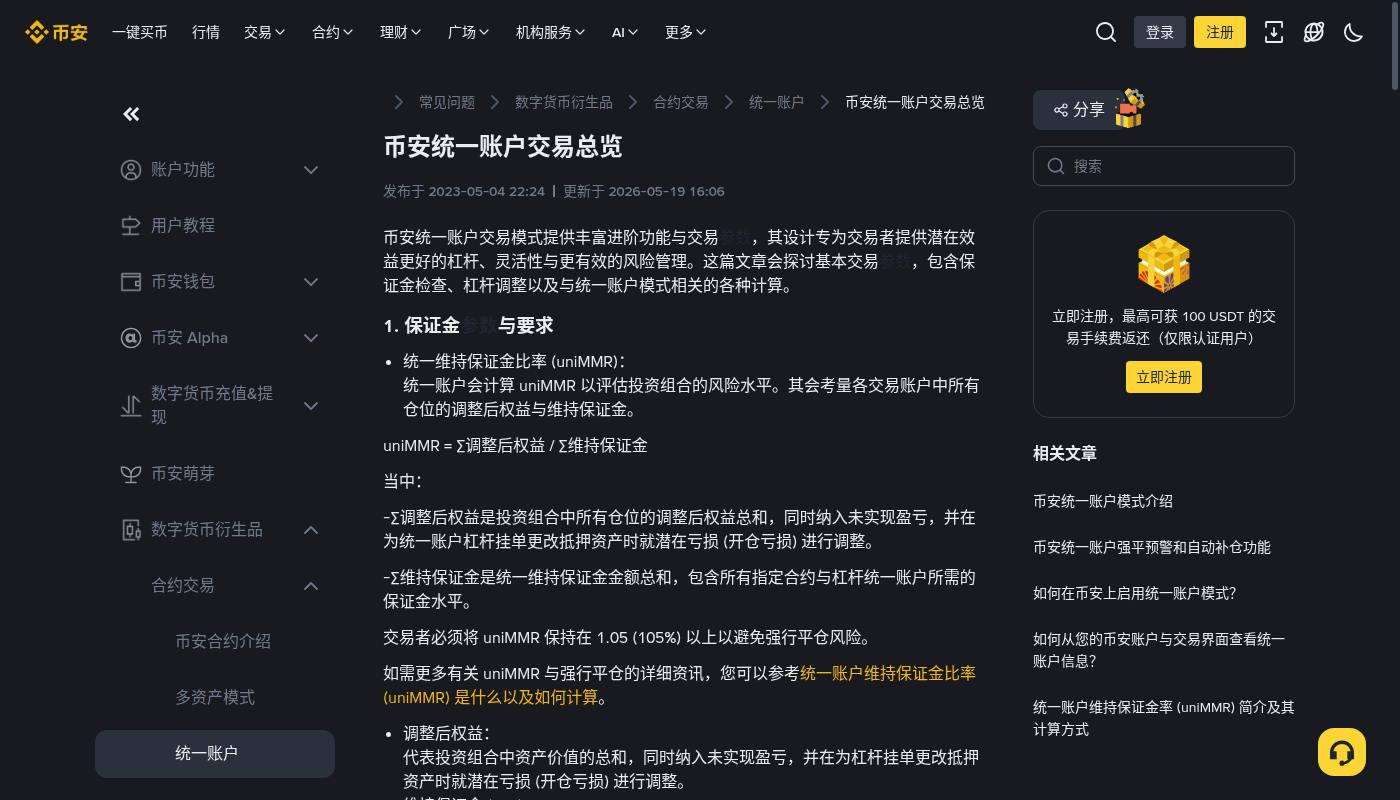Click the 数字货币衍生品 breadcrumb link

coord(564,102)
